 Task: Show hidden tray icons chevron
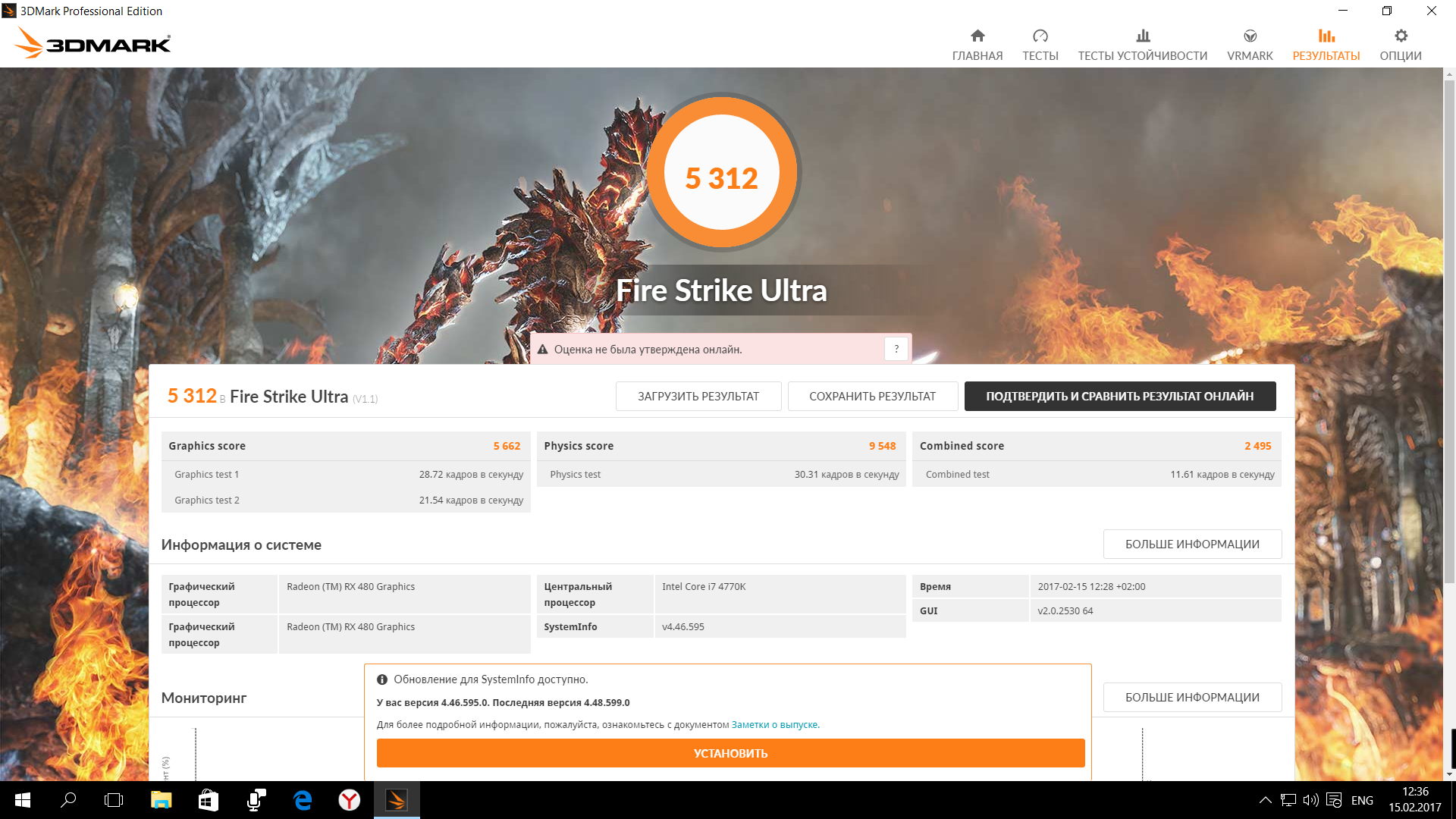1265,800
